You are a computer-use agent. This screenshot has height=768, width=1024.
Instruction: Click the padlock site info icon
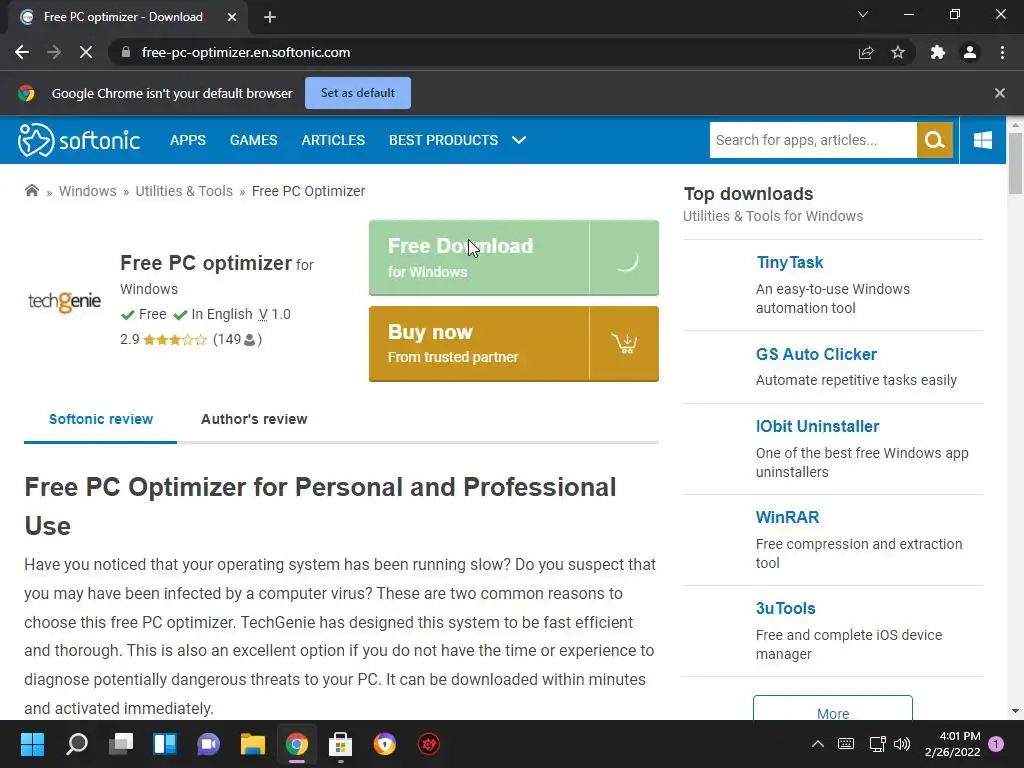pos(125,52)
